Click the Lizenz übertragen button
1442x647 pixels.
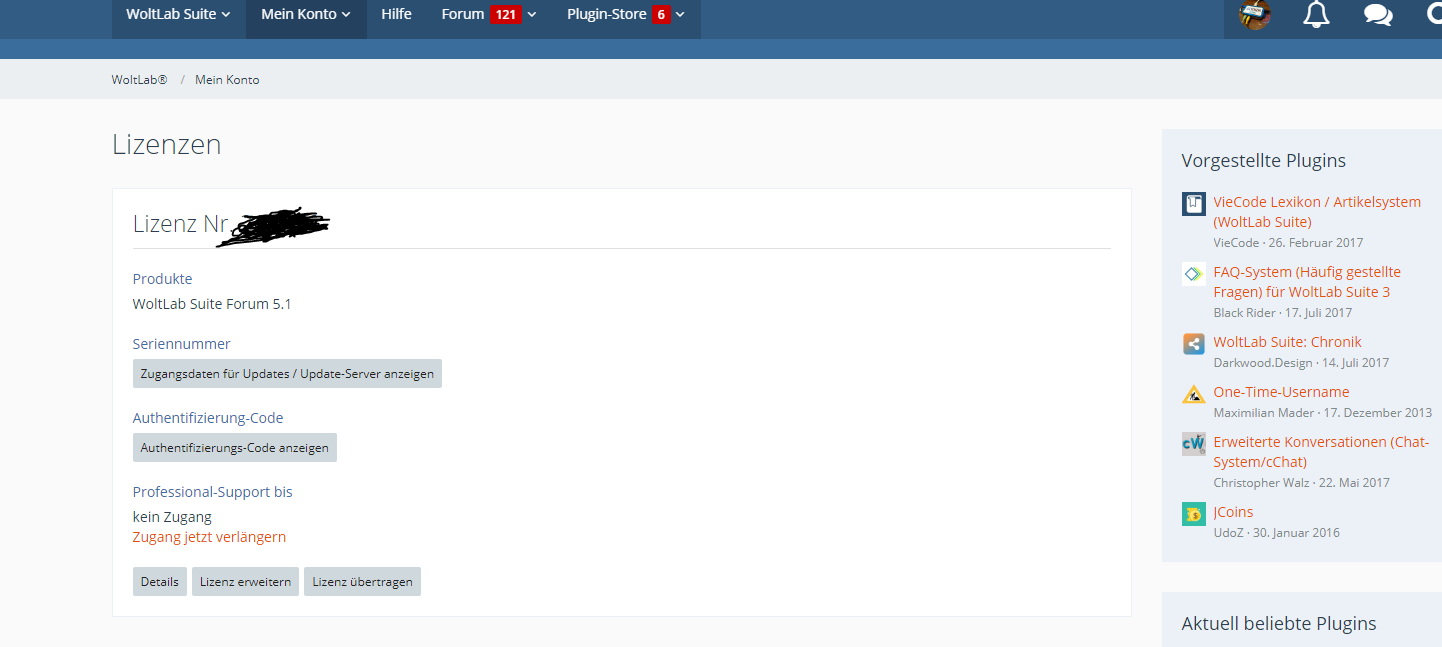pos(362,582)
